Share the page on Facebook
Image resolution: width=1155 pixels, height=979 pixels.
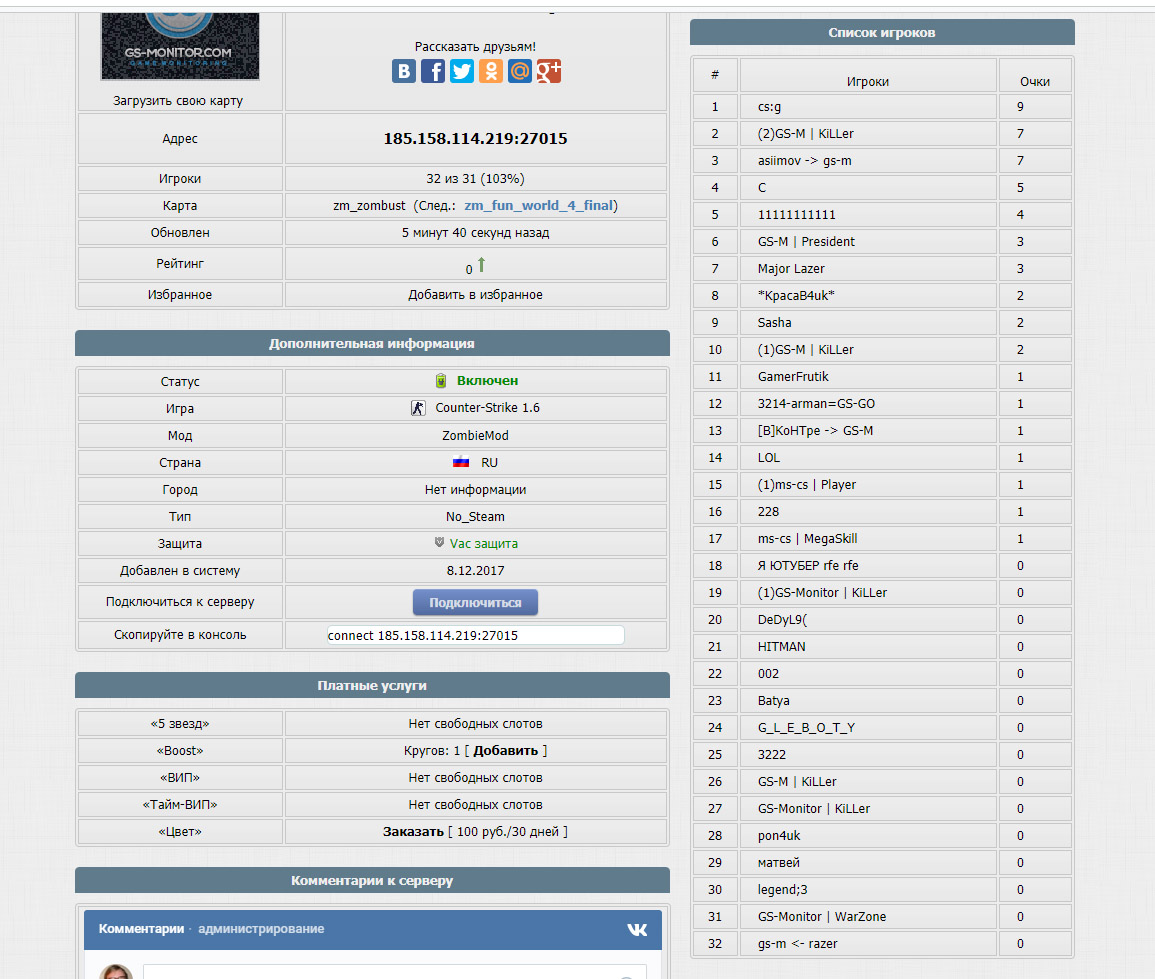433,71
